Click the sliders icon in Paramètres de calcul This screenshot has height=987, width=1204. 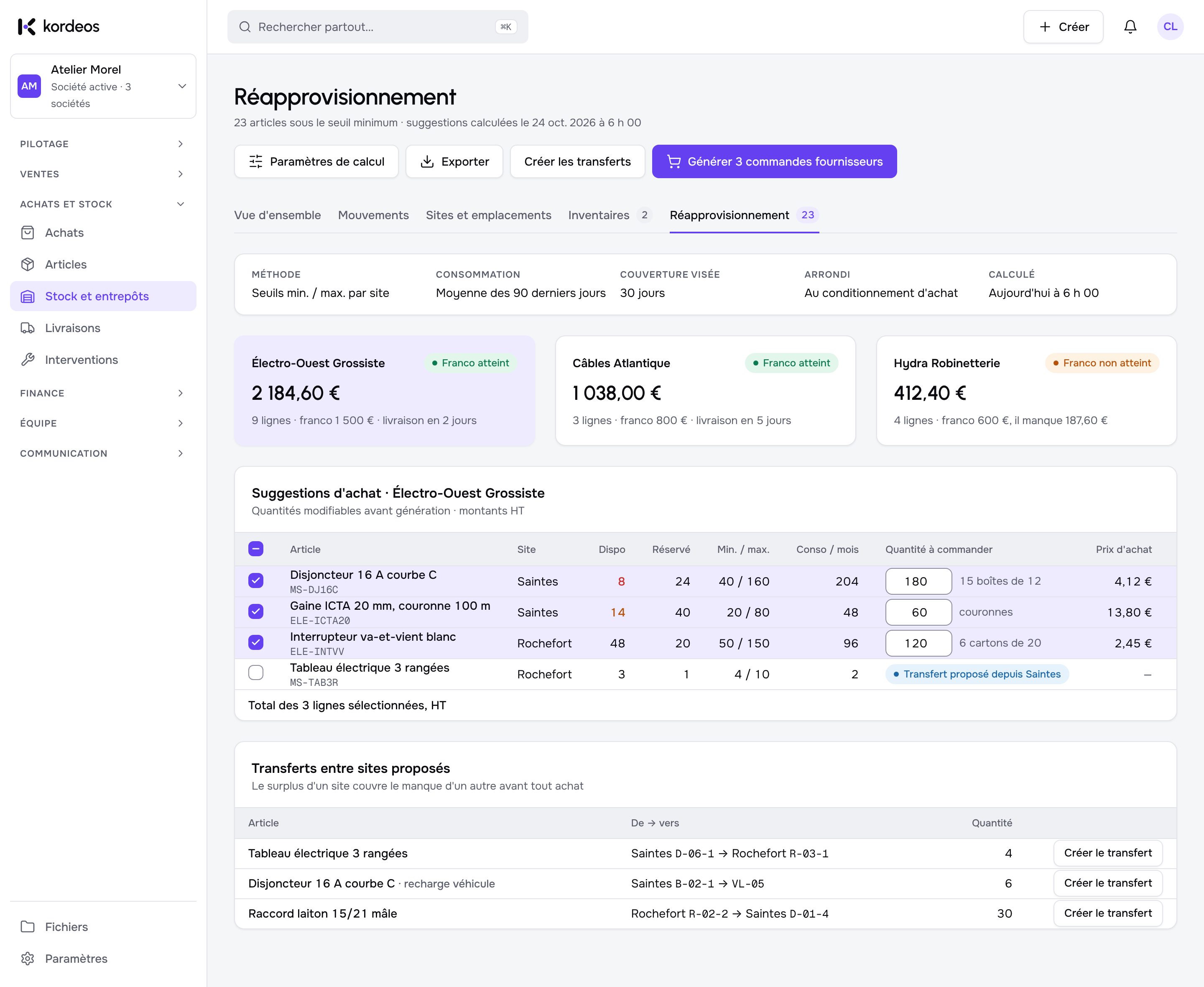[256, 161]
